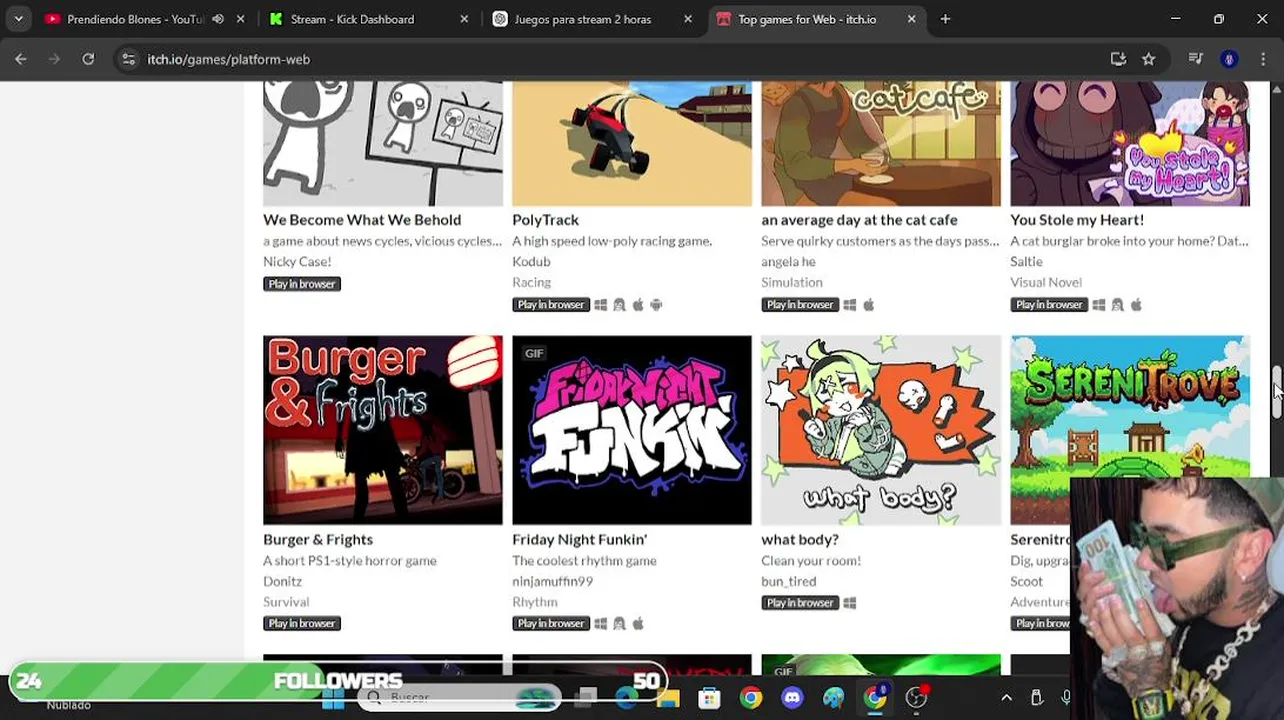Image resolution: width=1284 pixels, height=720 pixels.
Task: Click the macOS icon under Friday Night Funkin'
Action: pos(638,624)
